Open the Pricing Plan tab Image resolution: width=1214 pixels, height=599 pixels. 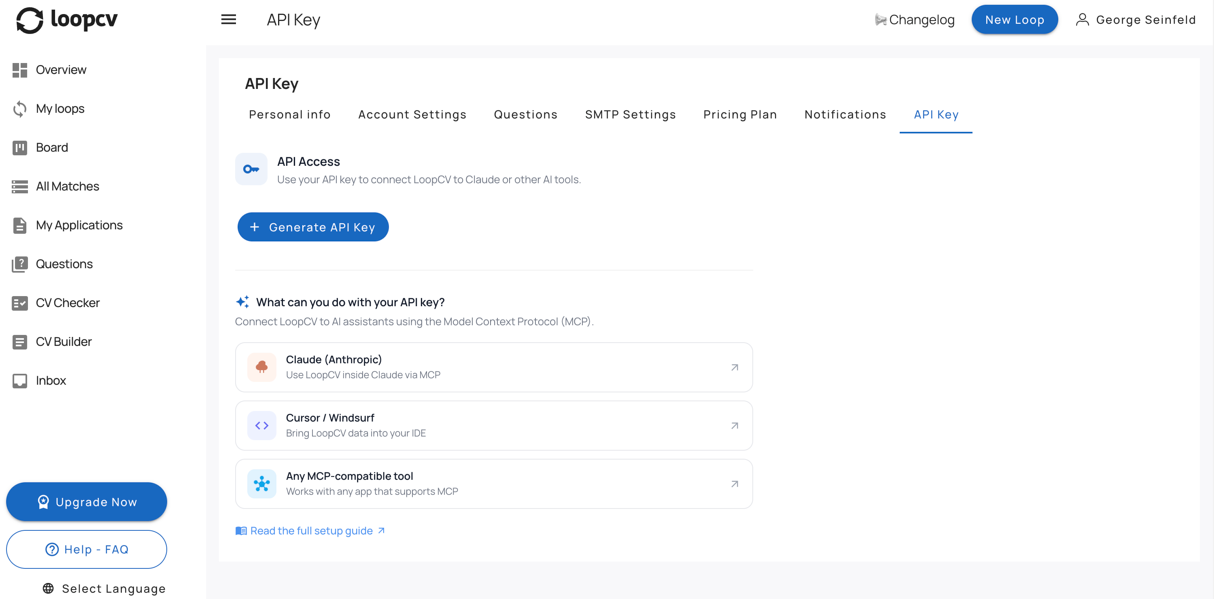pyautogui.click(x=740, y=114)
